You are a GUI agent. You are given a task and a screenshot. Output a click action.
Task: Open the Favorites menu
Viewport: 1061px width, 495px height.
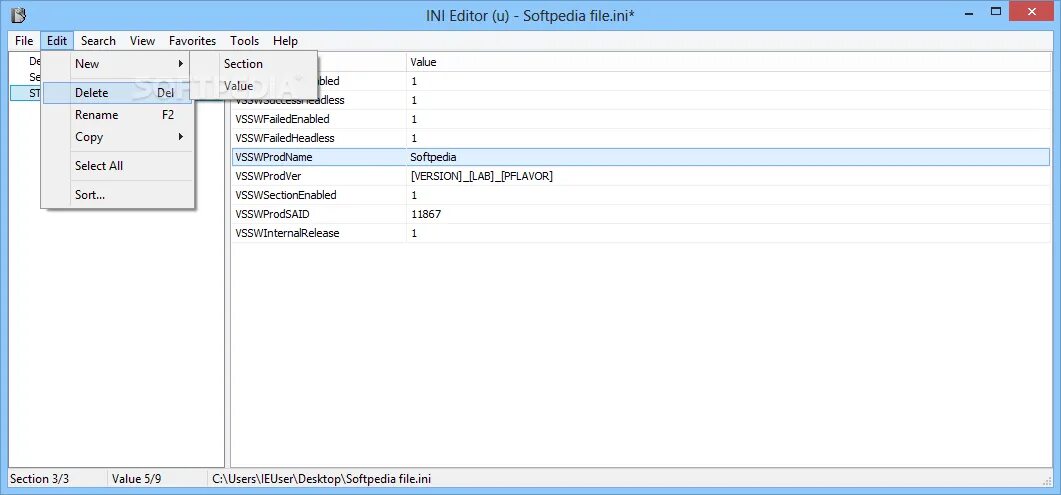pos(192,41)
